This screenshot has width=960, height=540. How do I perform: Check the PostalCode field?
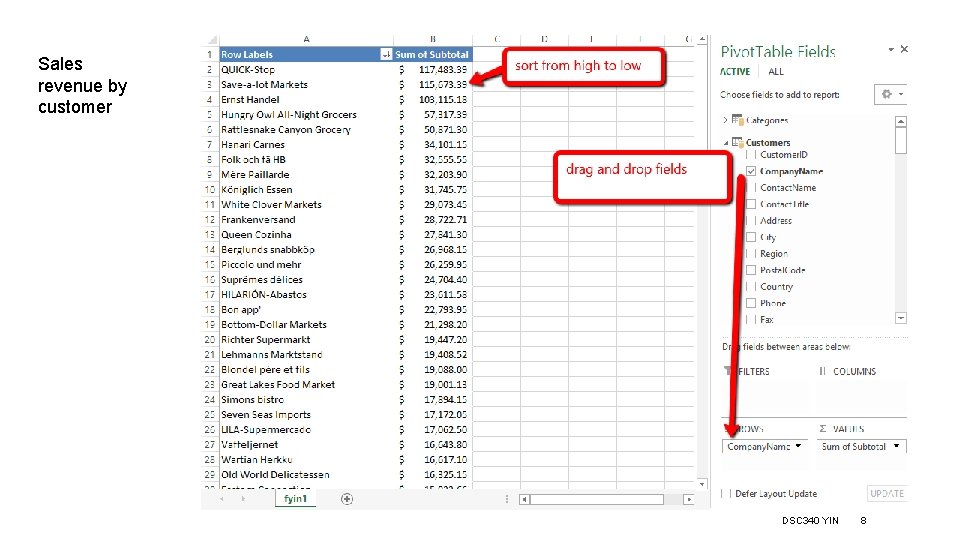tap(751, 270)
